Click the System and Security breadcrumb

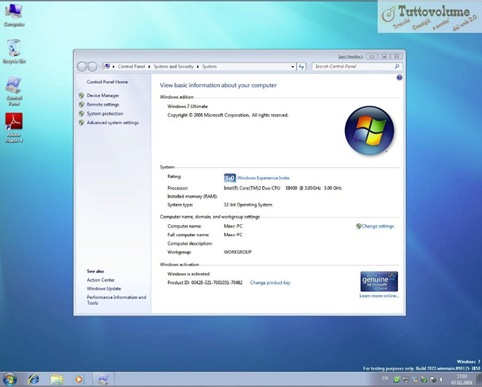coord(173,67)
